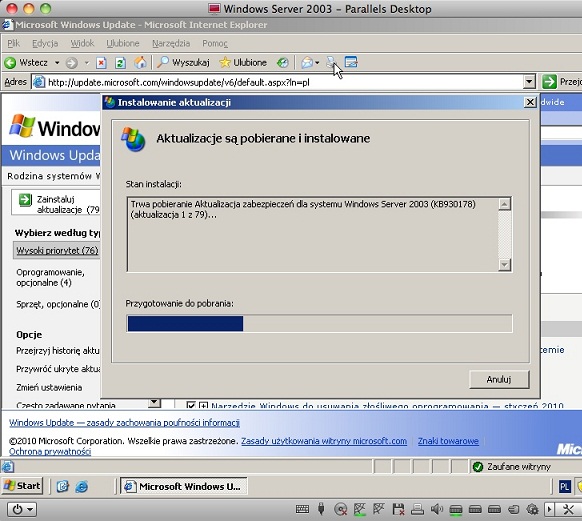This screenshot has height=521, width=582.
Task: Expand Parallels status bar arrow
Action: pyautogui.click(x=549, y=509)
